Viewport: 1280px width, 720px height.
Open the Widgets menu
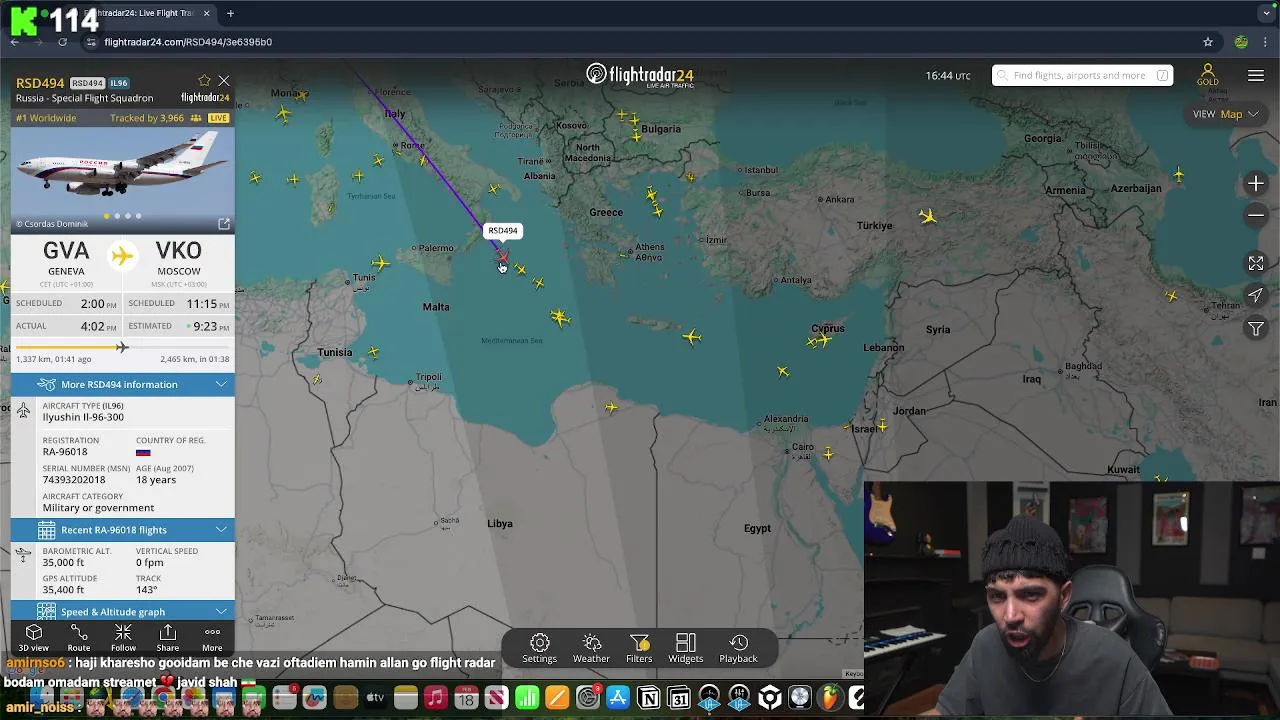coord(686,648)
